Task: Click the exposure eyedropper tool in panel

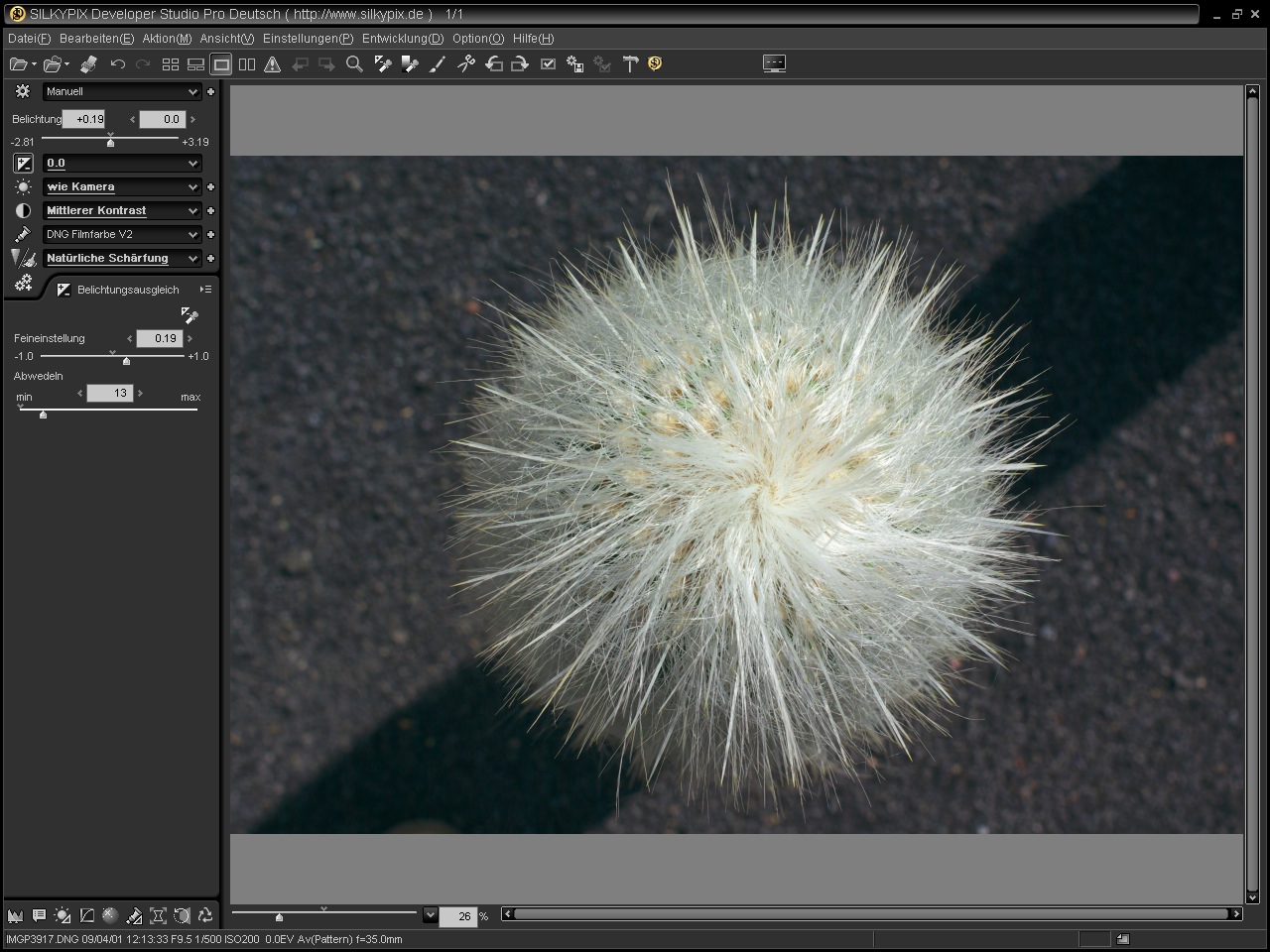Action: pyautogui.click(x=189, y=315)
